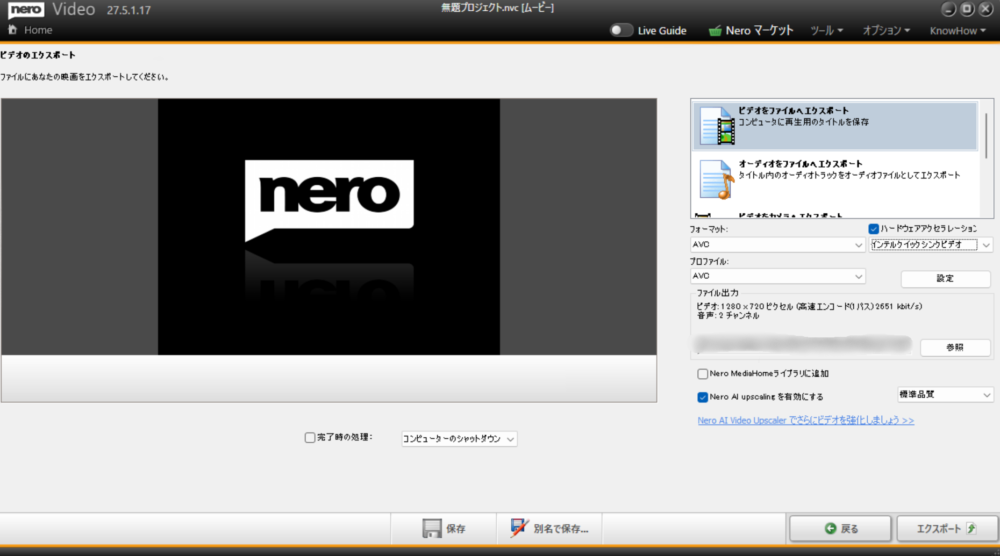The width and height of the screenshot is (1000, 556).
Task: Click the Home text label
Action: pyautogui.click(x=38, y=30)
